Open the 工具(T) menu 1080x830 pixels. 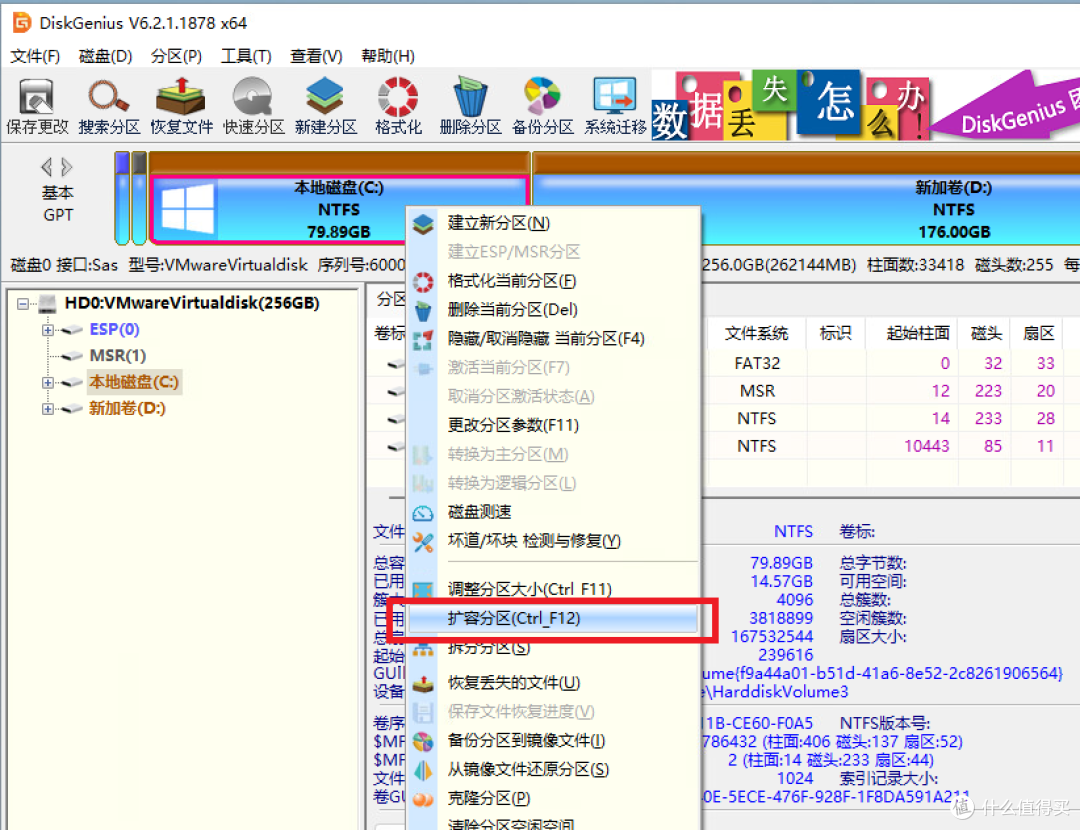246,56
